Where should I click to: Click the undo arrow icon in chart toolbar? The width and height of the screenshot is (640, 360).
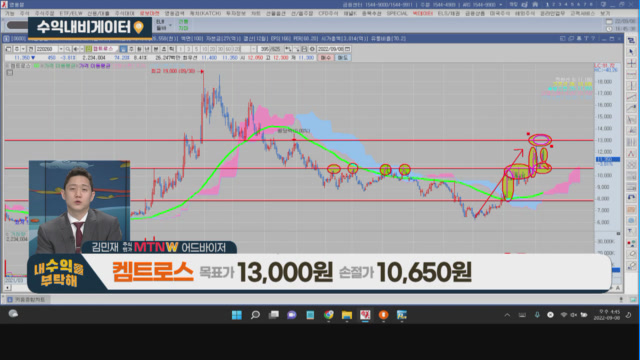[631, 197]
